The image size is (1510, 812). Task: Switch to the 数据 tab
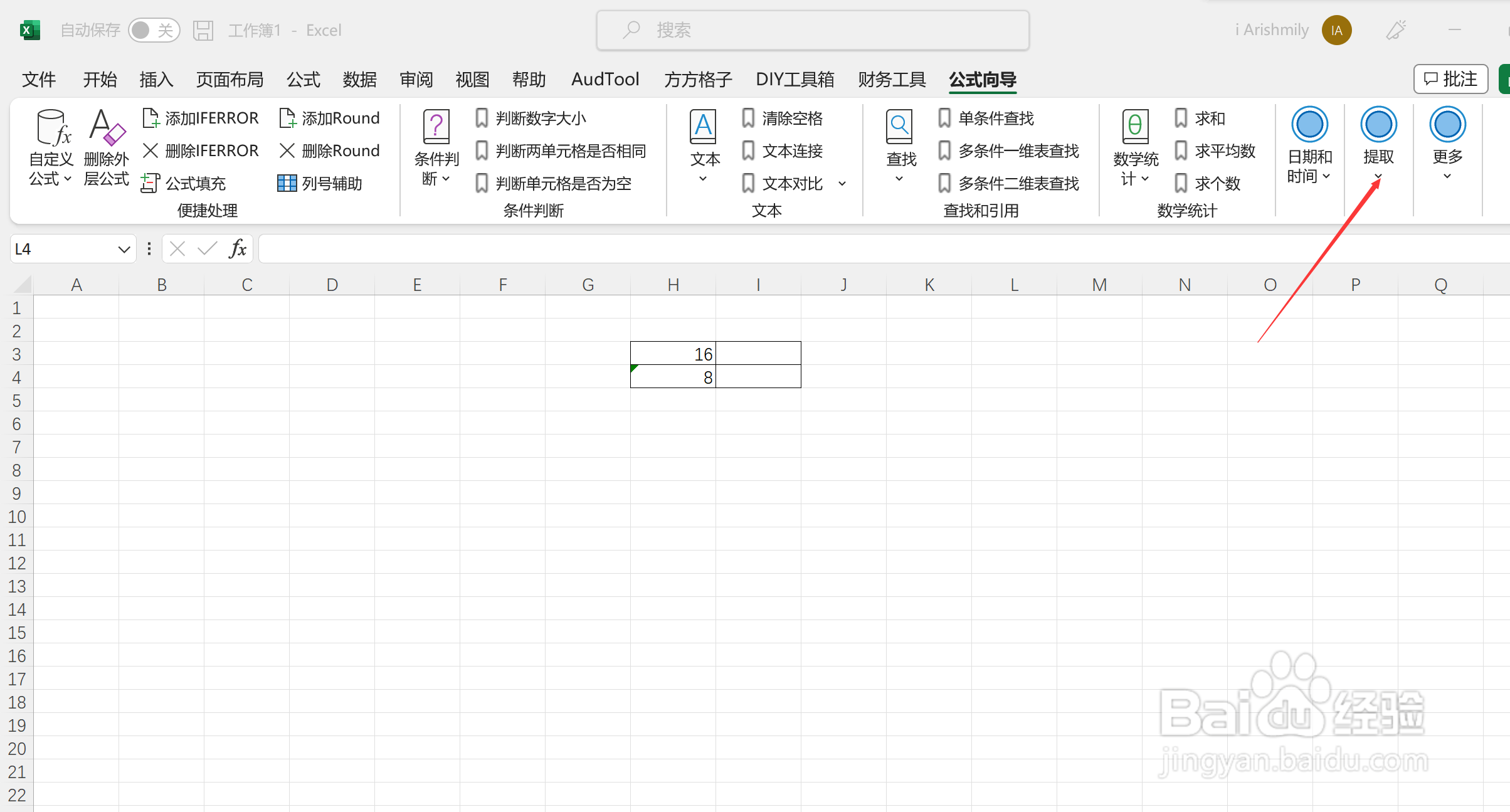tap(360, 80)
